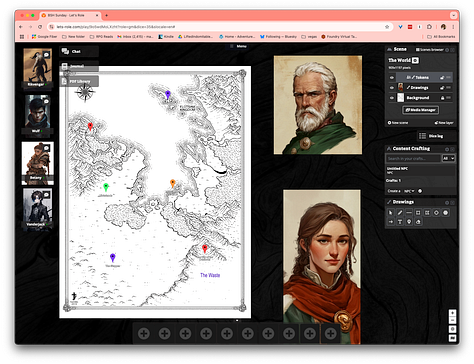Select the Vanderjack player portrait

37,208
